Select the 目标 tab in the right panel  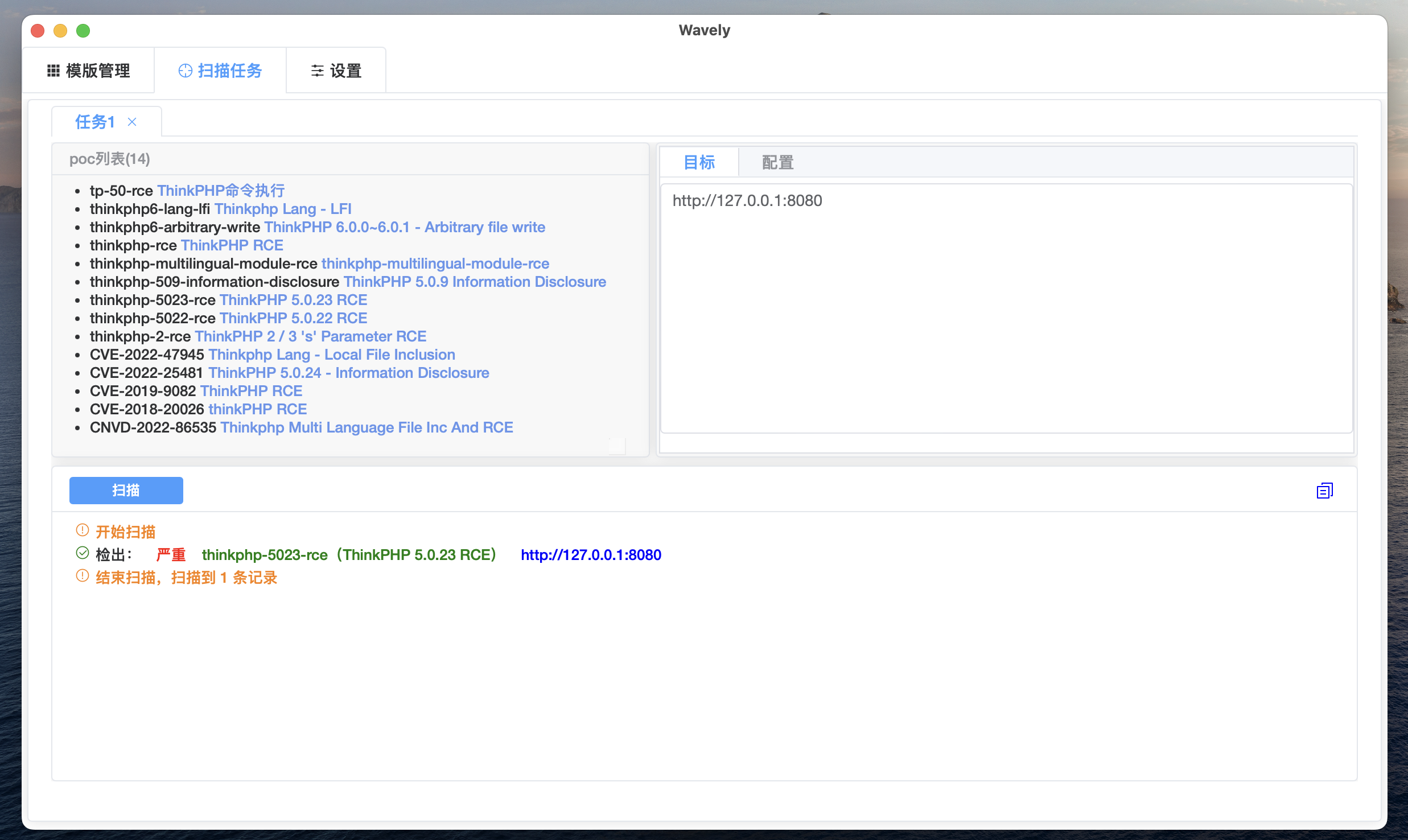coord(699,162)
